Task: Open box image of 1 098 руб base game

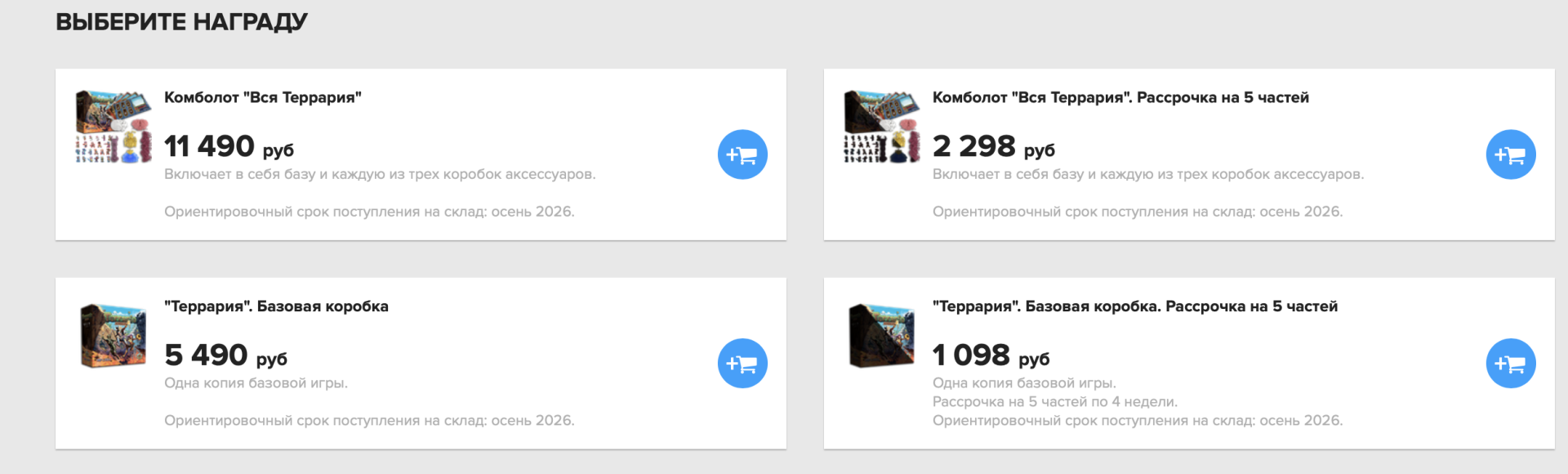Action: pos(882,336)
